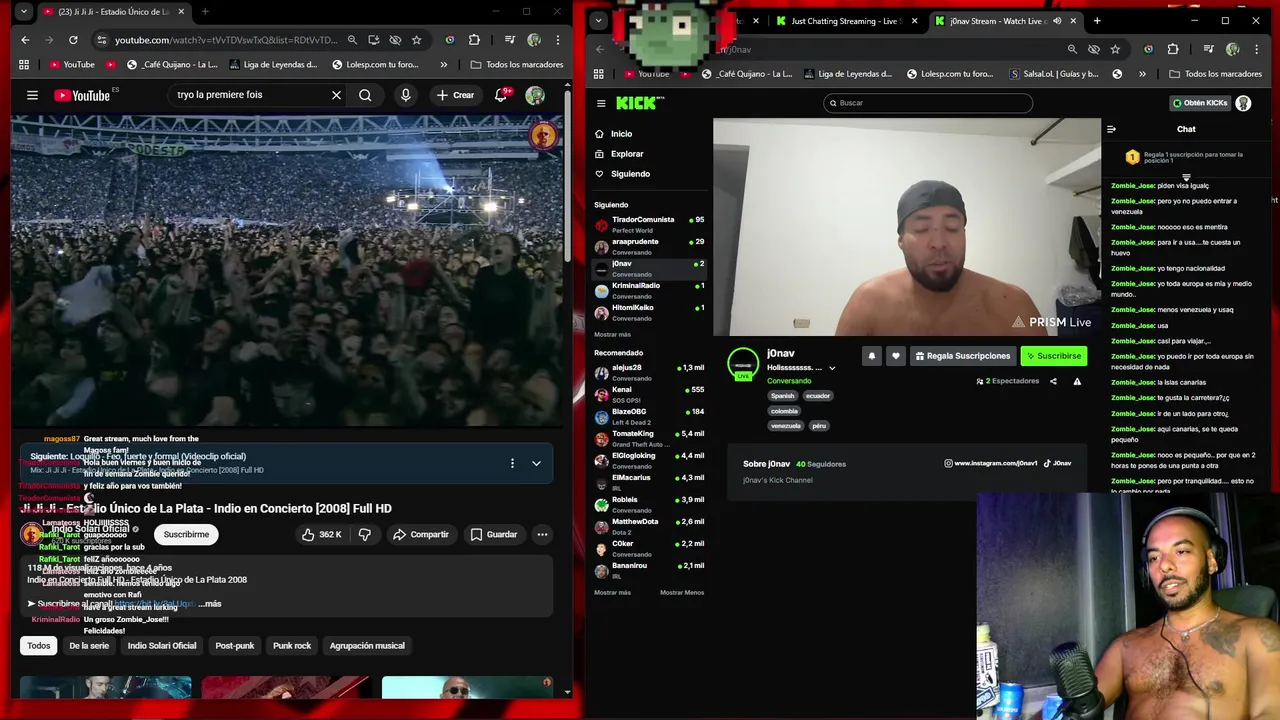This screenshot has width=1280, height=720.
Task: Subscribe to Indio Solari Oficial channel
Action: pos(186,534)
